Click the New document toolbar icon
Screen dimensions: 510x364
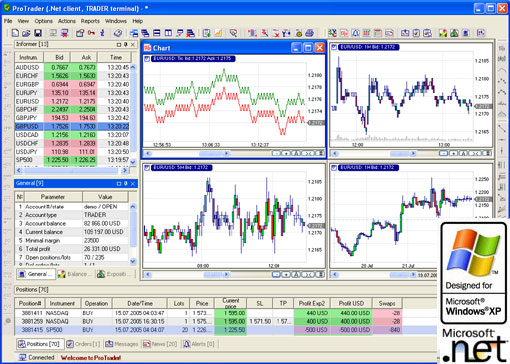coord(15,33)
